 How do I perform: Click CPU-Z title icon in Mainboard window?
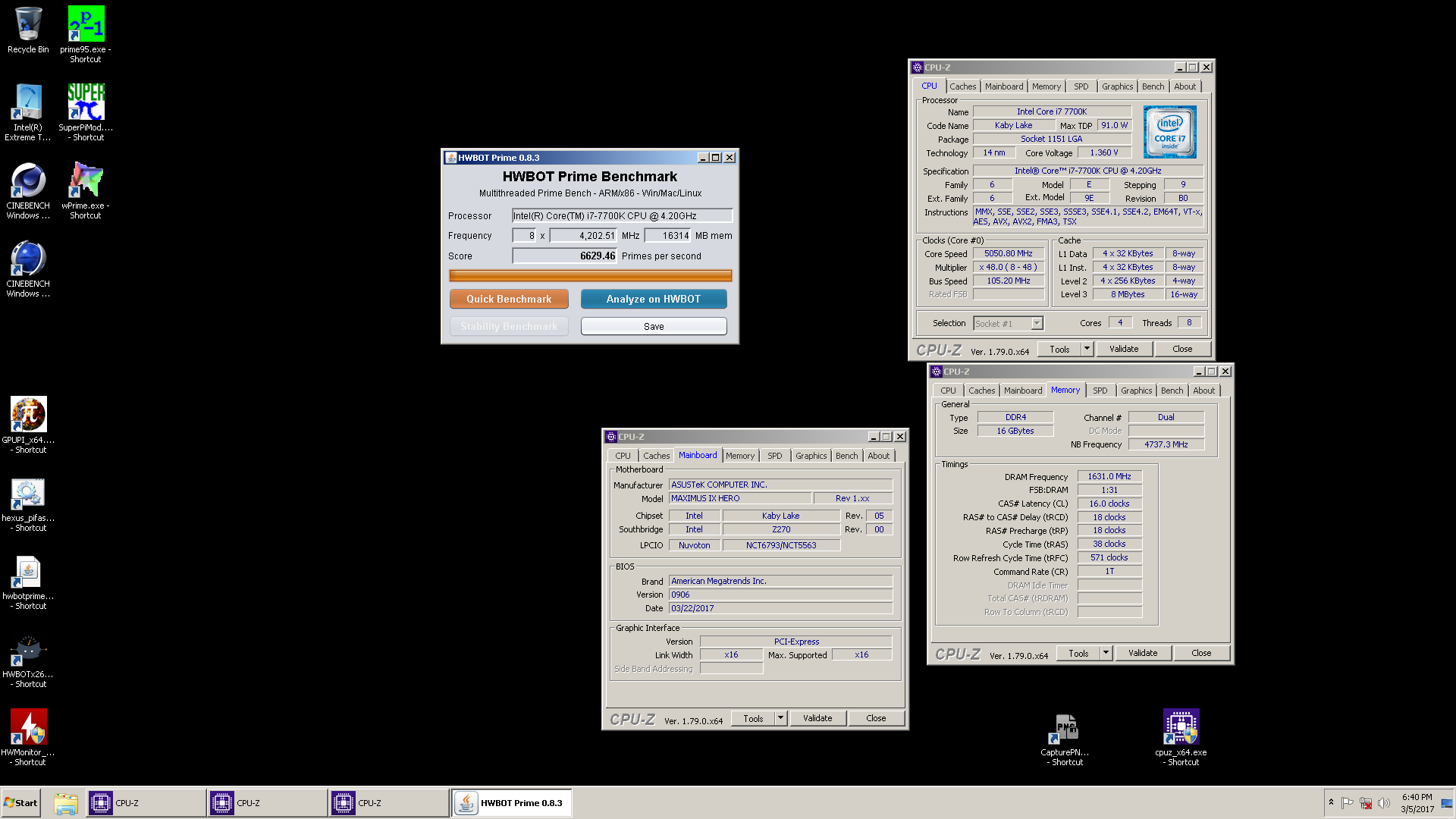pyautogui.click(x=611, y=437)
